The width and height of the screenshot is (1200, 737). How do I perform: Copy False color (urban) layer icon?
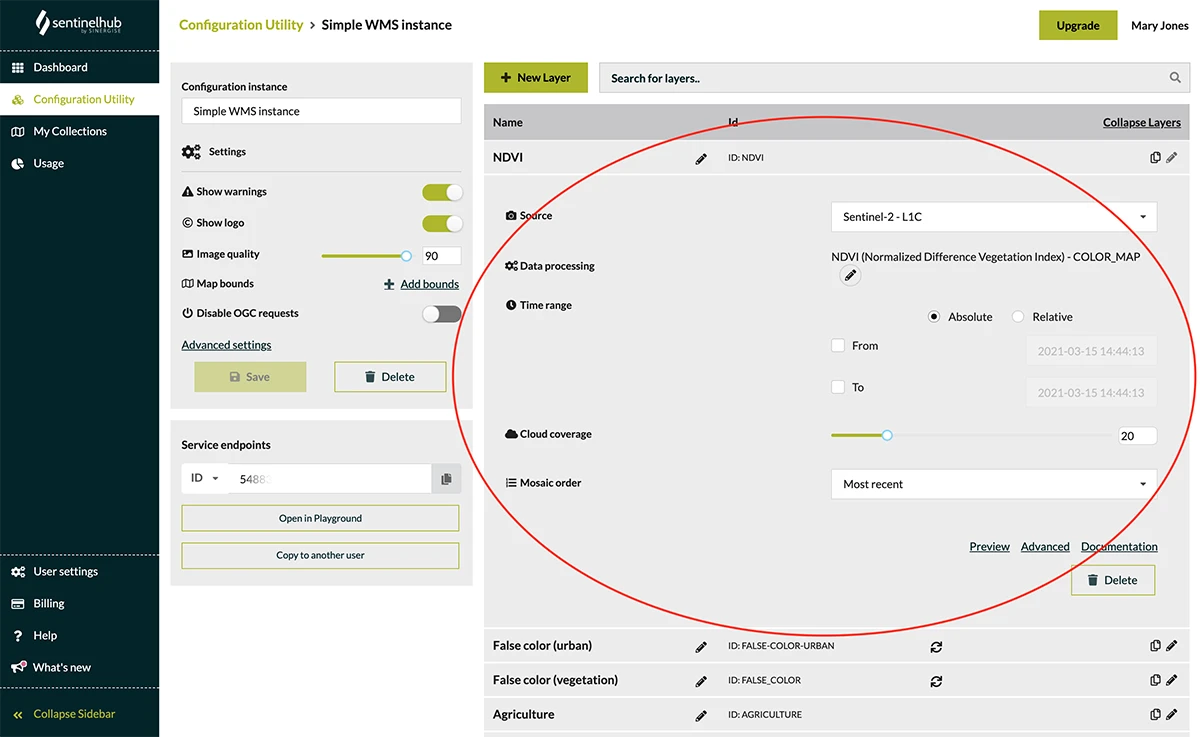[1156, 646]
